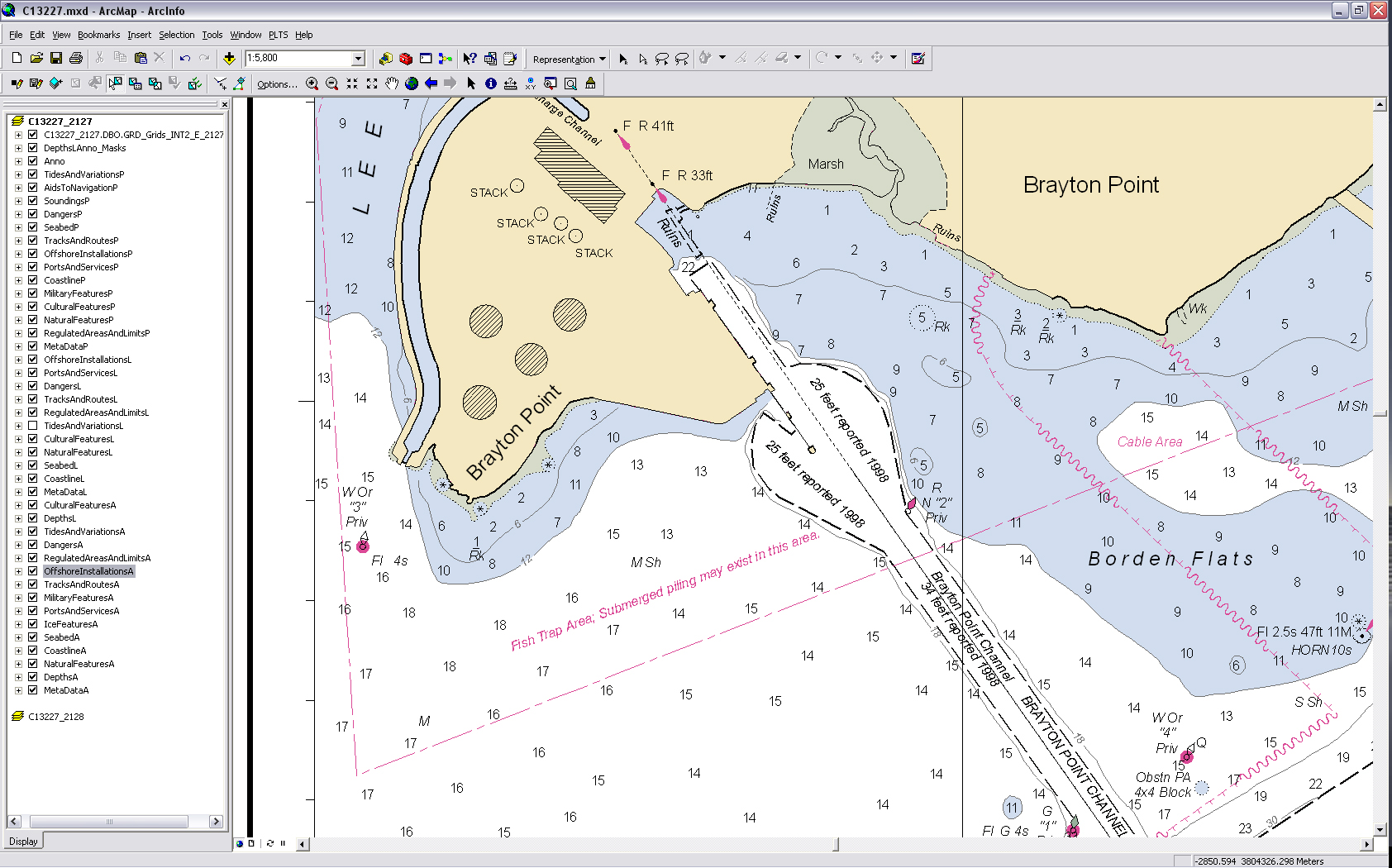Open the map scale dropdown

[x=356, y=58]
